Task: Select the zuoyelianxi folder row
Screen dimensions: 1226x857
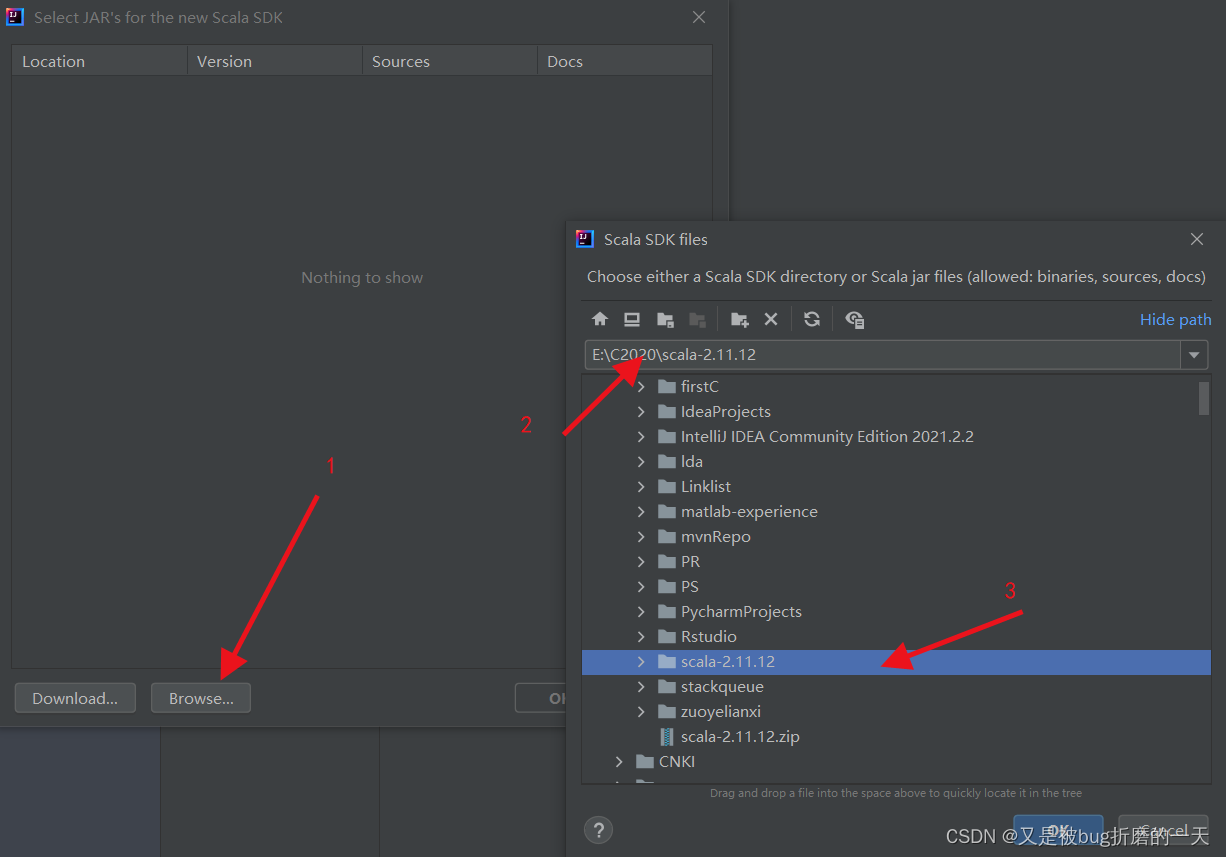Action: coord(896,712)
